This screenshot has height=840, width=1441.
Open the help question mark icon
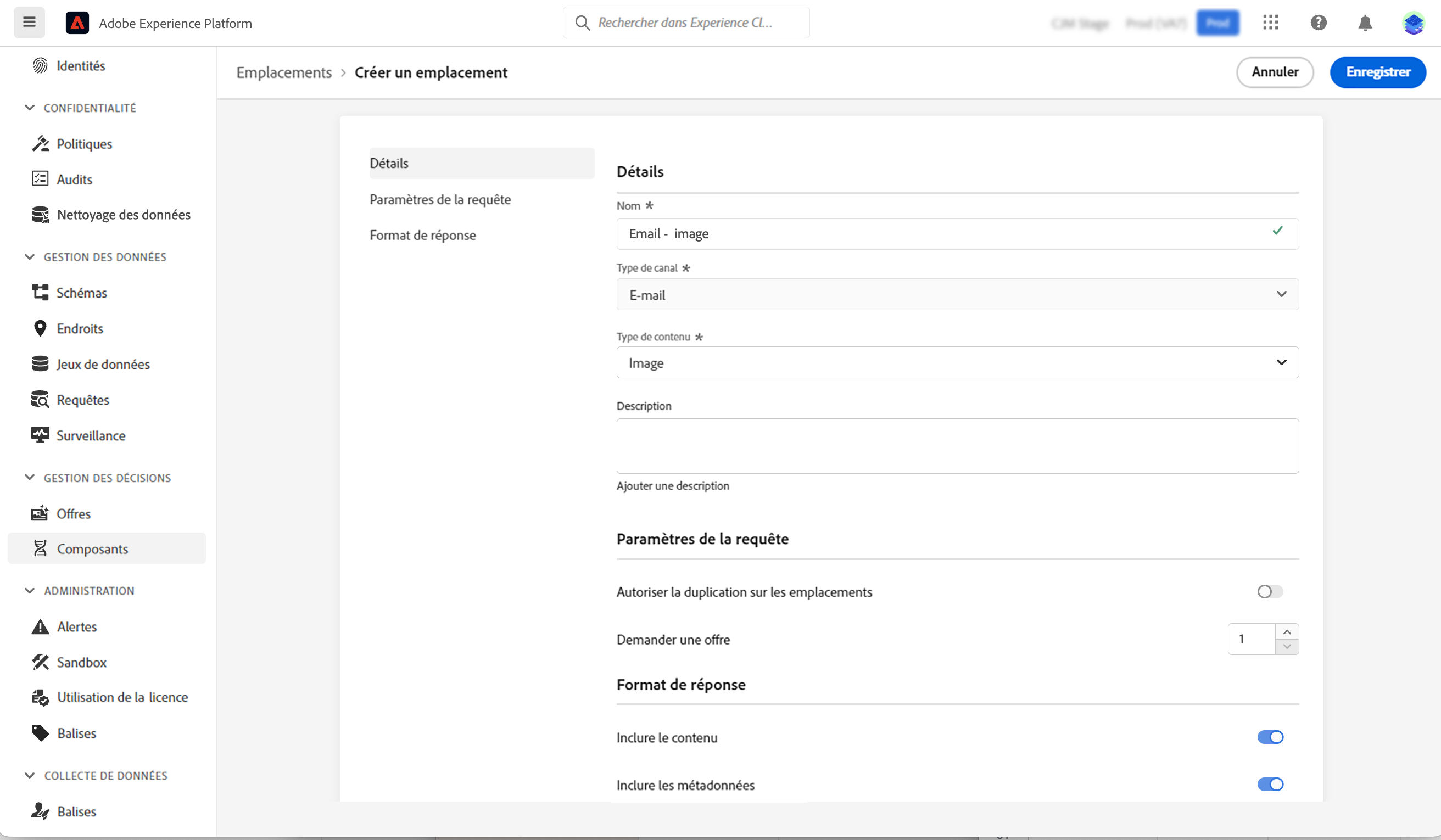tap(1318, 23)
